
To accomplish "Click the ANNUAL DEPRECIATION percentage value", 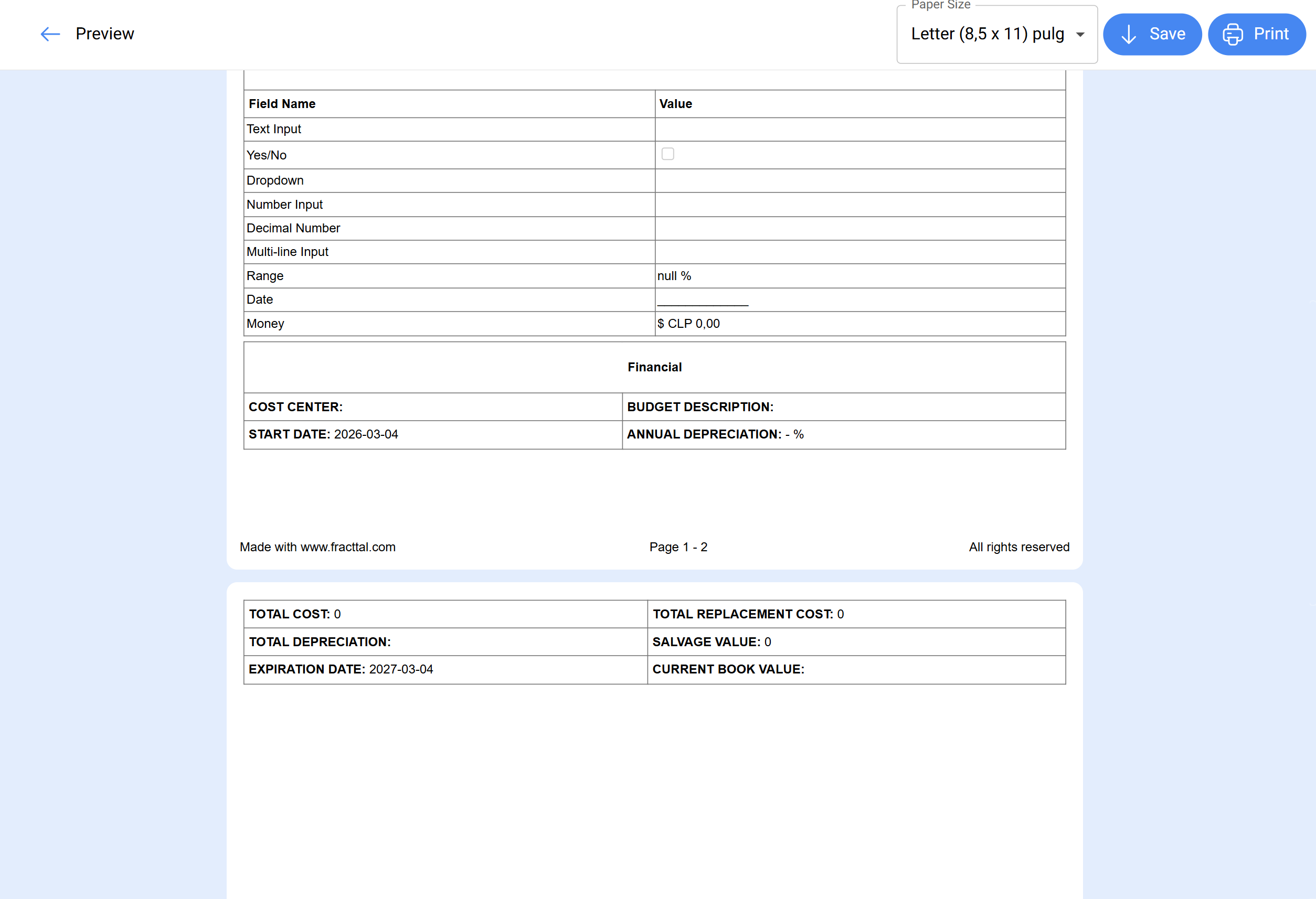I will tap(794, 434).
